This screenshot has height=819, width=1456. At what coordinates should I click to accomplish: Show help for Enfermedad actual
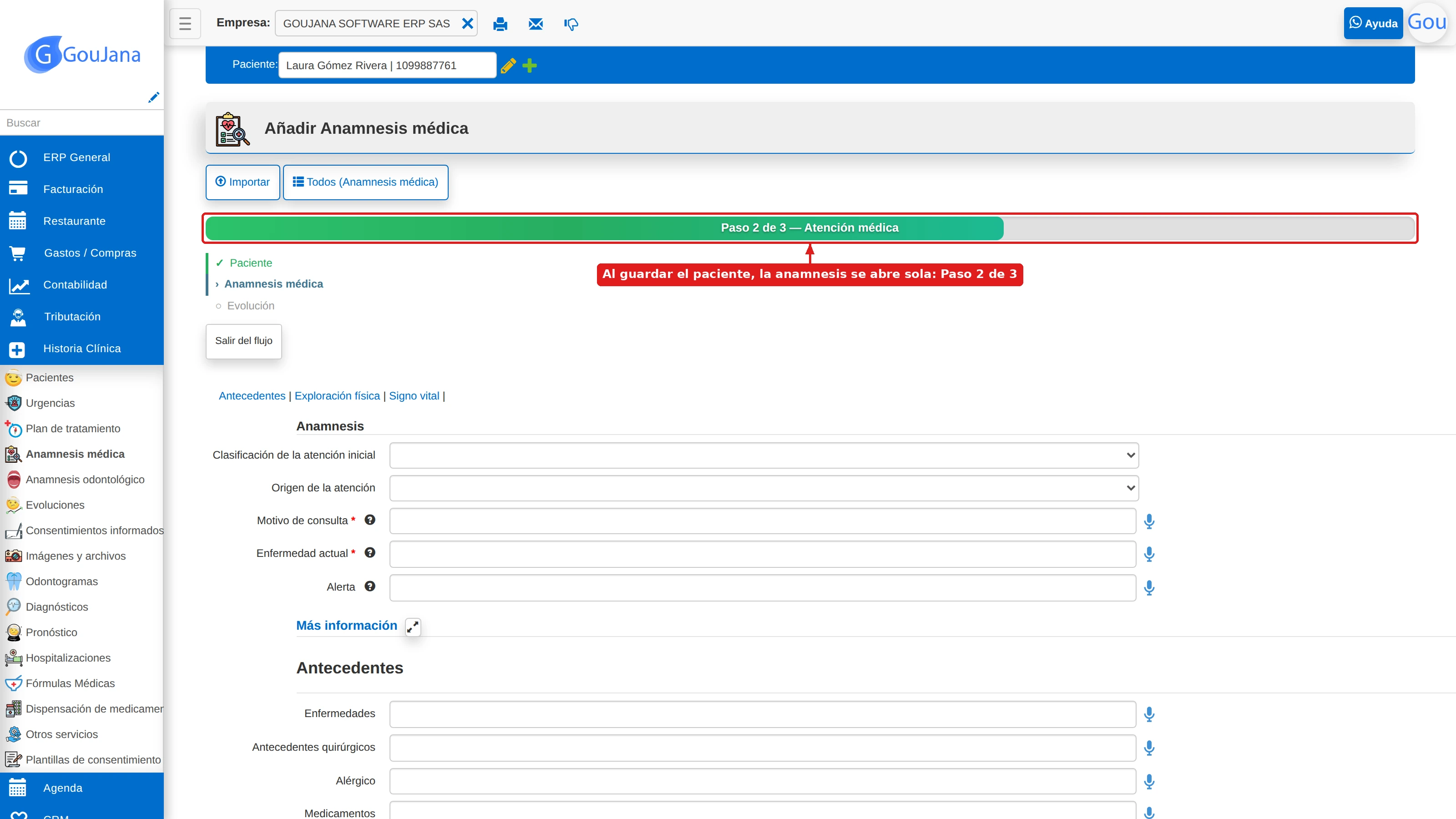(x=369, y=553)
